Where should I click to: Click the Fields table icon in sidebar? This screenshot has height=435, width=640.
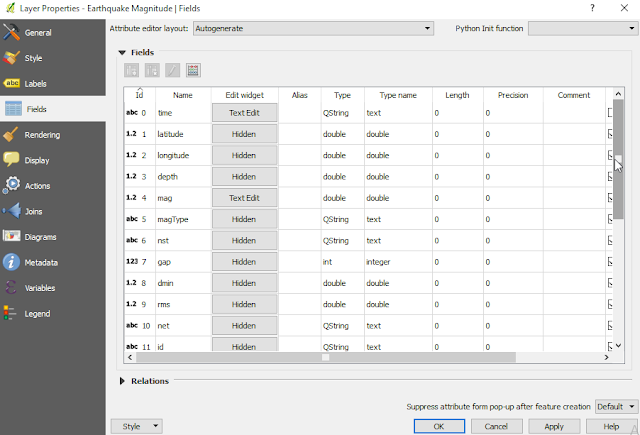coord(13,109)
